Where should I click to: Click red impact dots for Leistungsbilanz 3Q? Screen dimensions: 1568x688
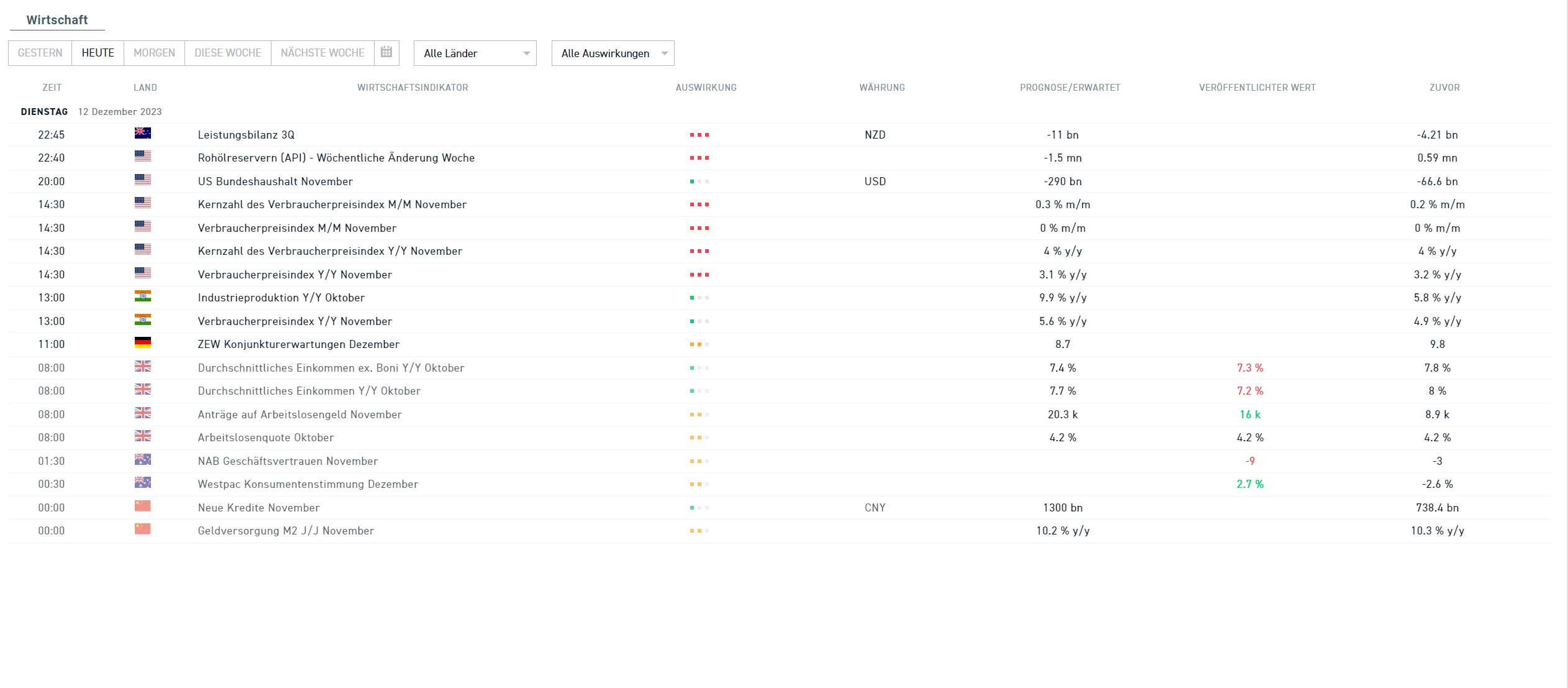coord(699,135)
